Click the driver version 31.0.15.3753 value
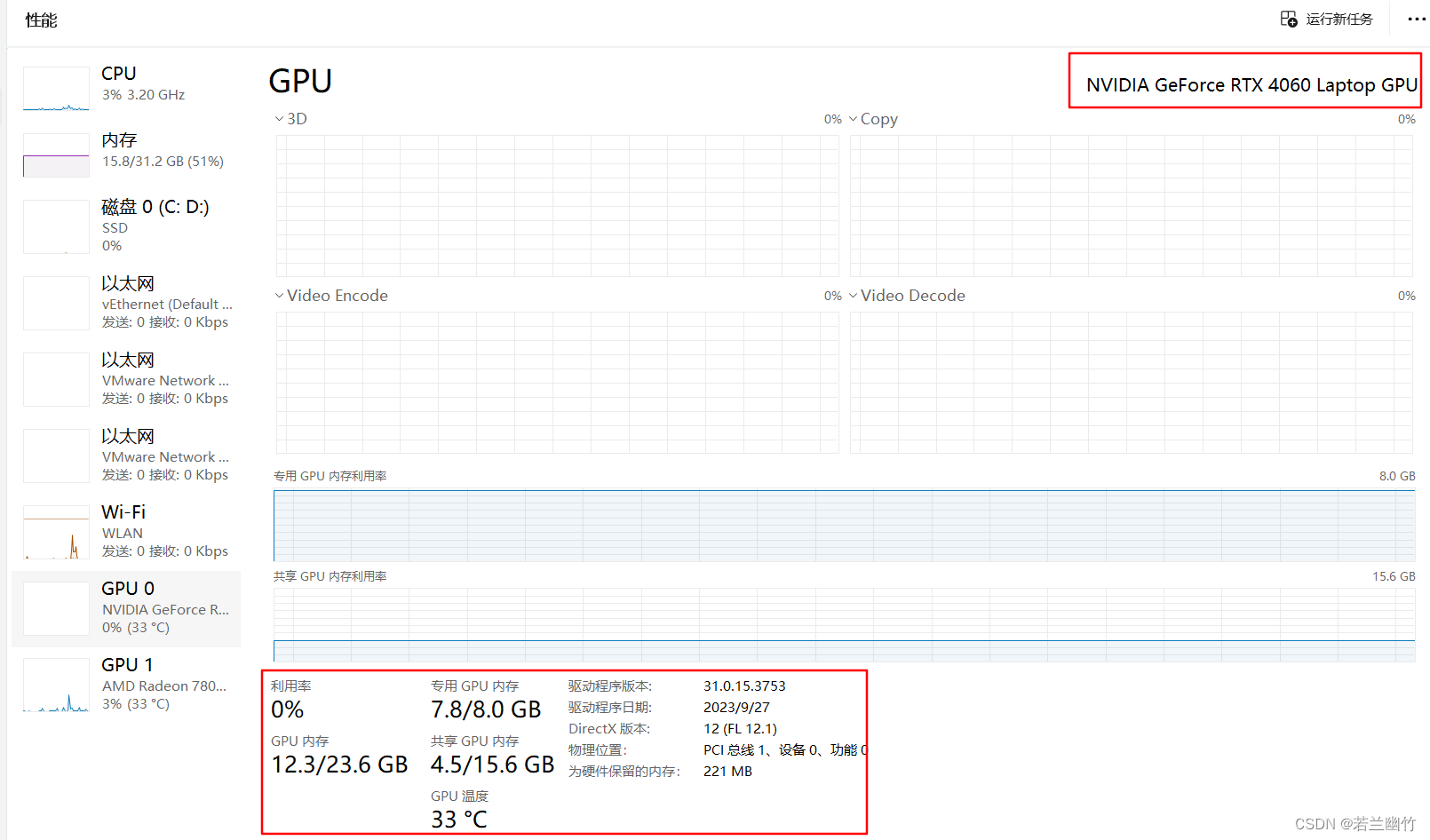The image size is (1430, 840). tap(744, 686)
